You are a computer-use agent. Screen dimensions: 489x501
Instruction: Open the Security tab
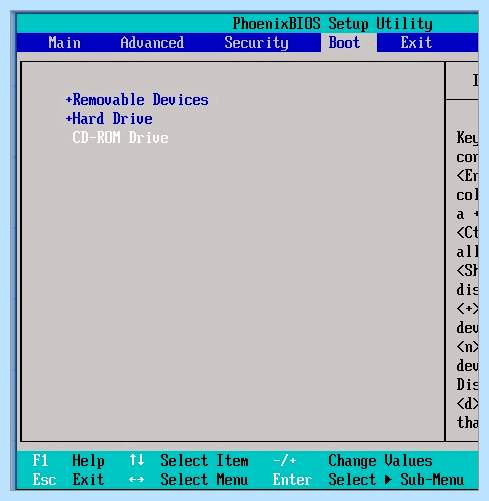(x=256, y=43)
